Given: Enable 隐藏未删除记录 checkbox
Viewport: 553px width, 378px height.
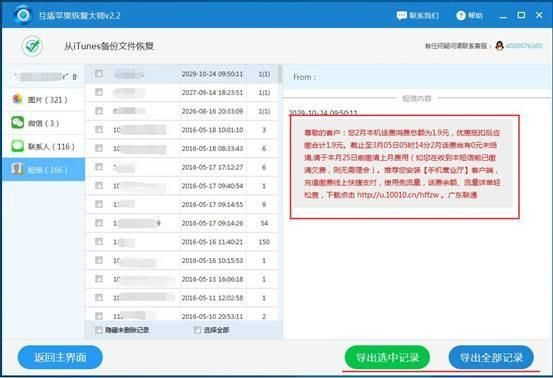Looking at the screenshot, I should pos(99,330).
